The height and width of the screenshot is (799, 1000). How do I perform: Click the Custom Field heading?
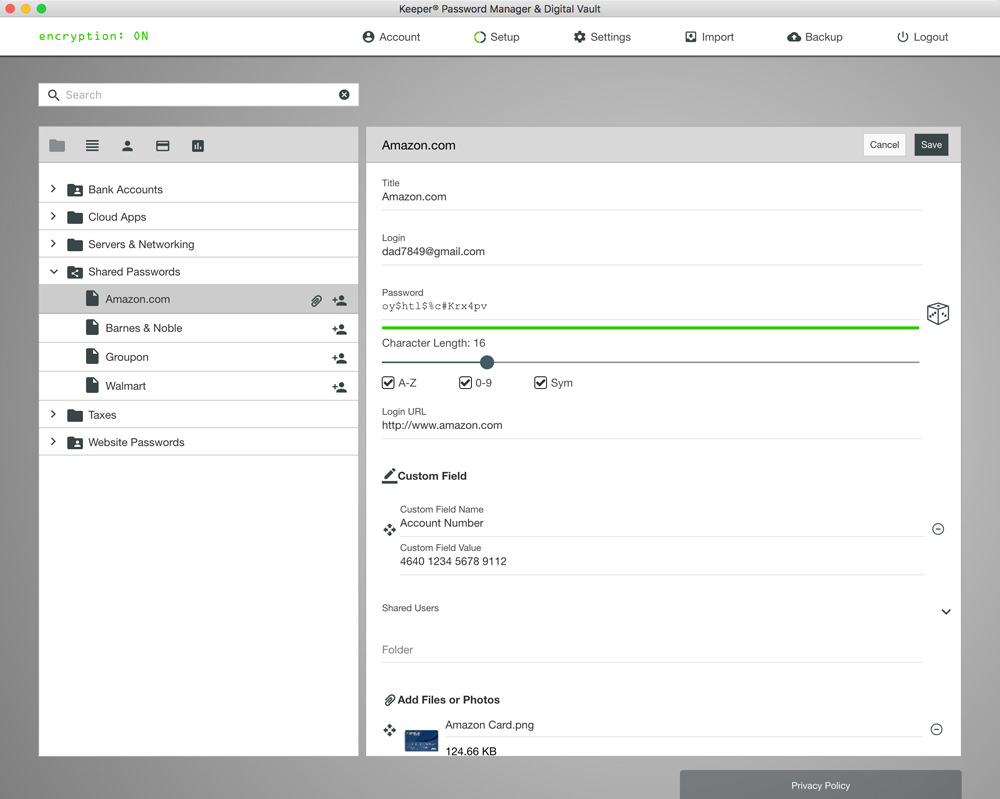(x=432, y=476)
